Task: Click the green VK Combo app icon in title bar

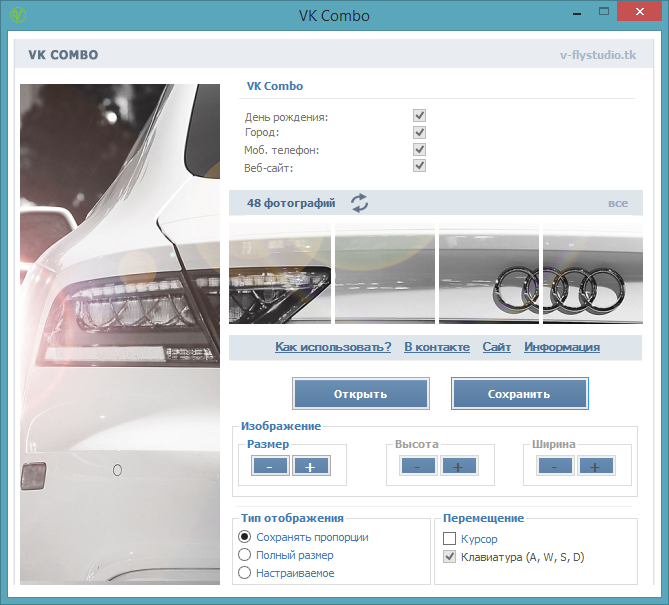Action: 18,15
